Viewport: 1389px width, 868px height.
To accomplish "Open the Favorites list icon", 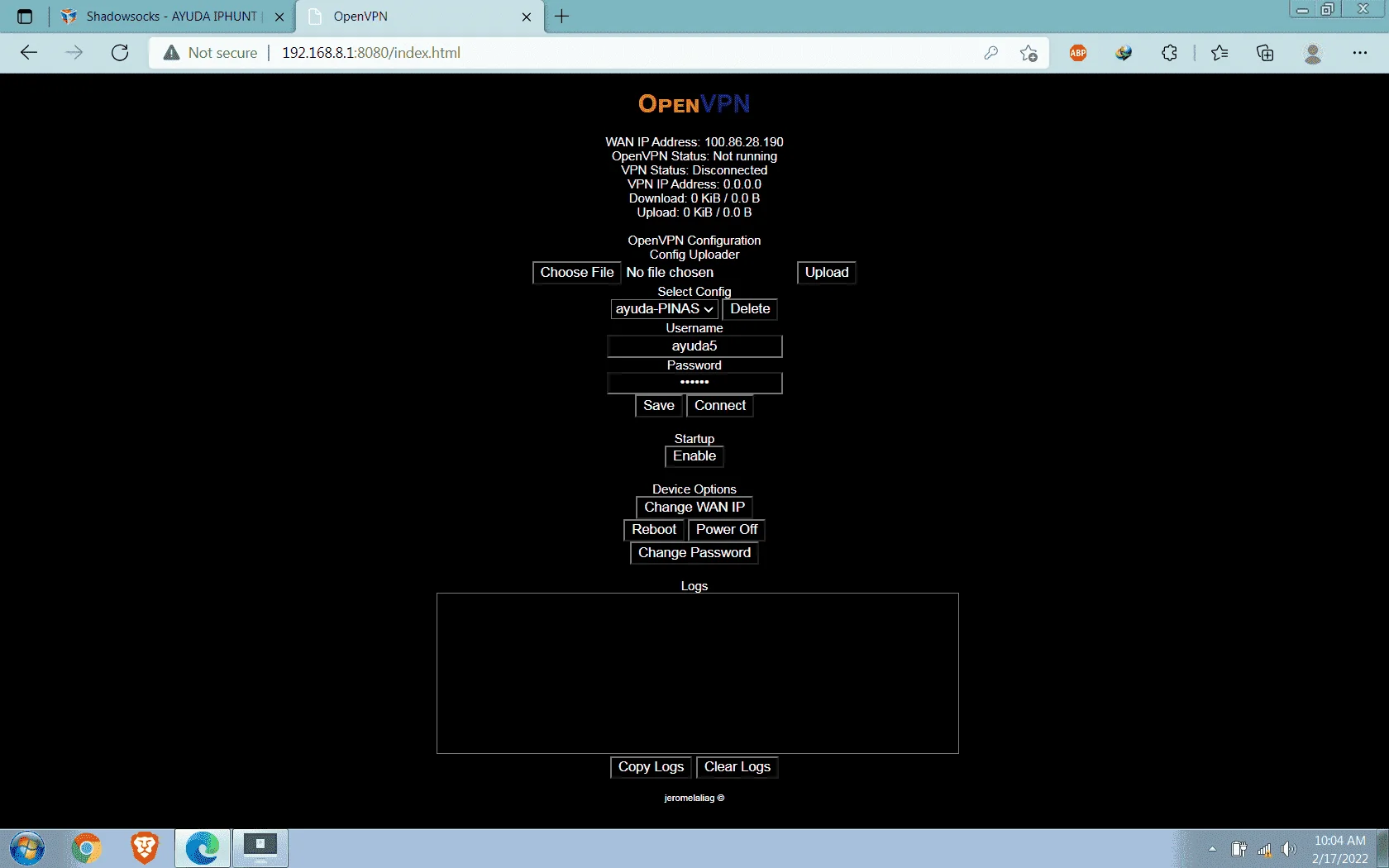I will coord(1220,53).
